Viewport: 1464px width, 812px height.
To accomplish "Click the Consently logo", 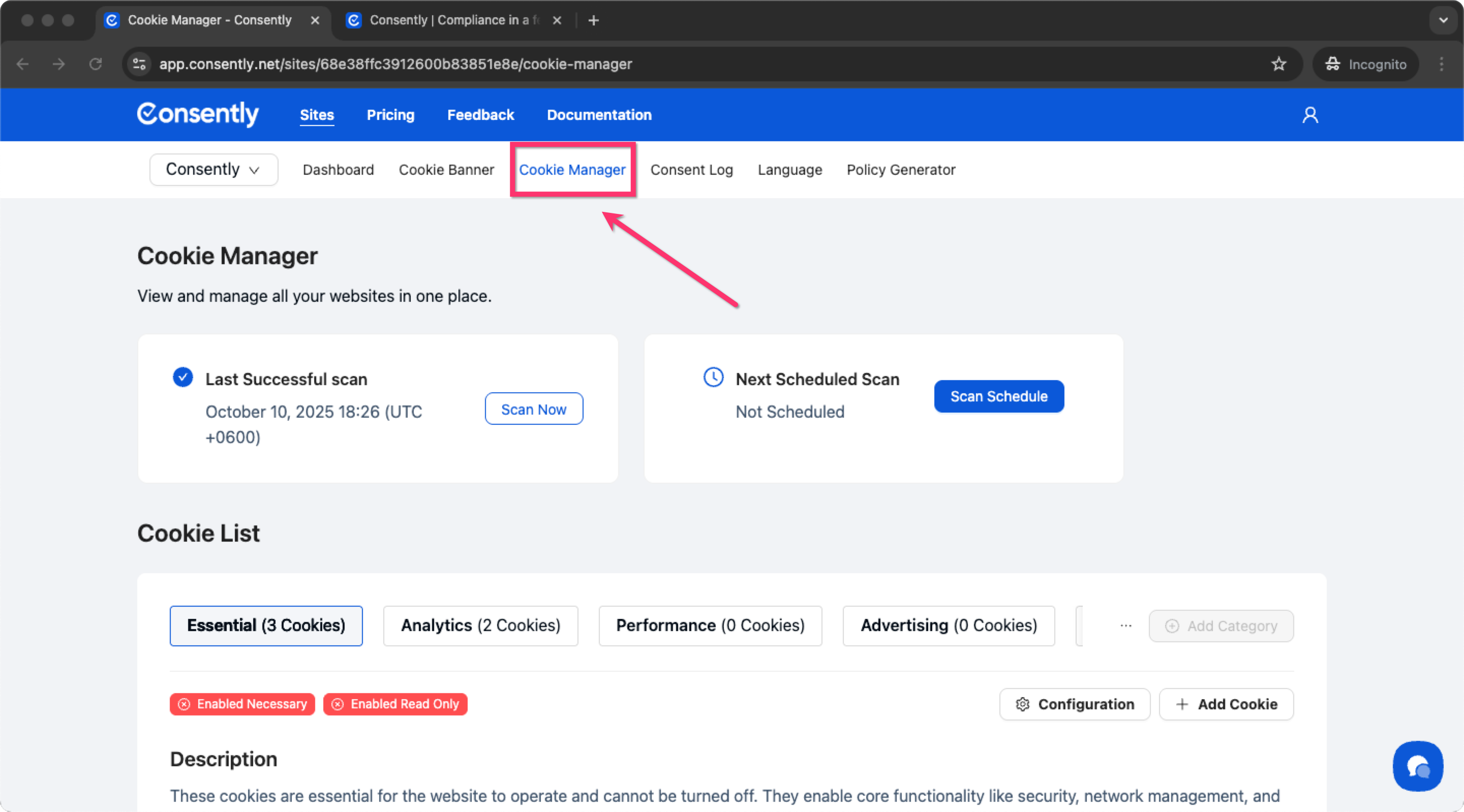I will pyautogui.click(x=198, y=114).
